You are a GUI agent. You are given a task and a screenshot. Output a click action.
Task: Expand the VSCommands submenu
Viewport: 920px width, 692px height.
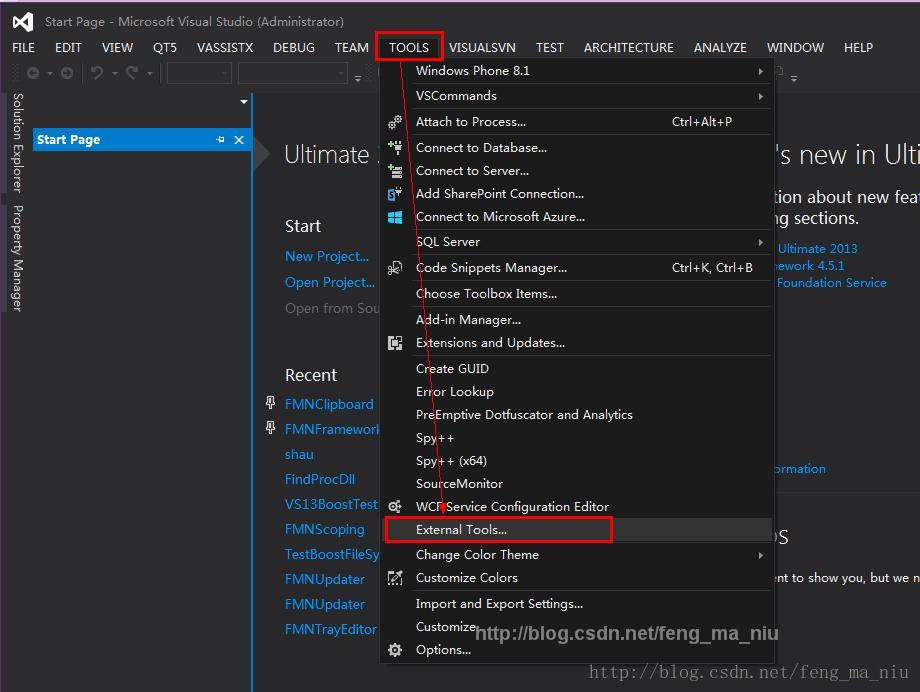coord(760,96)
